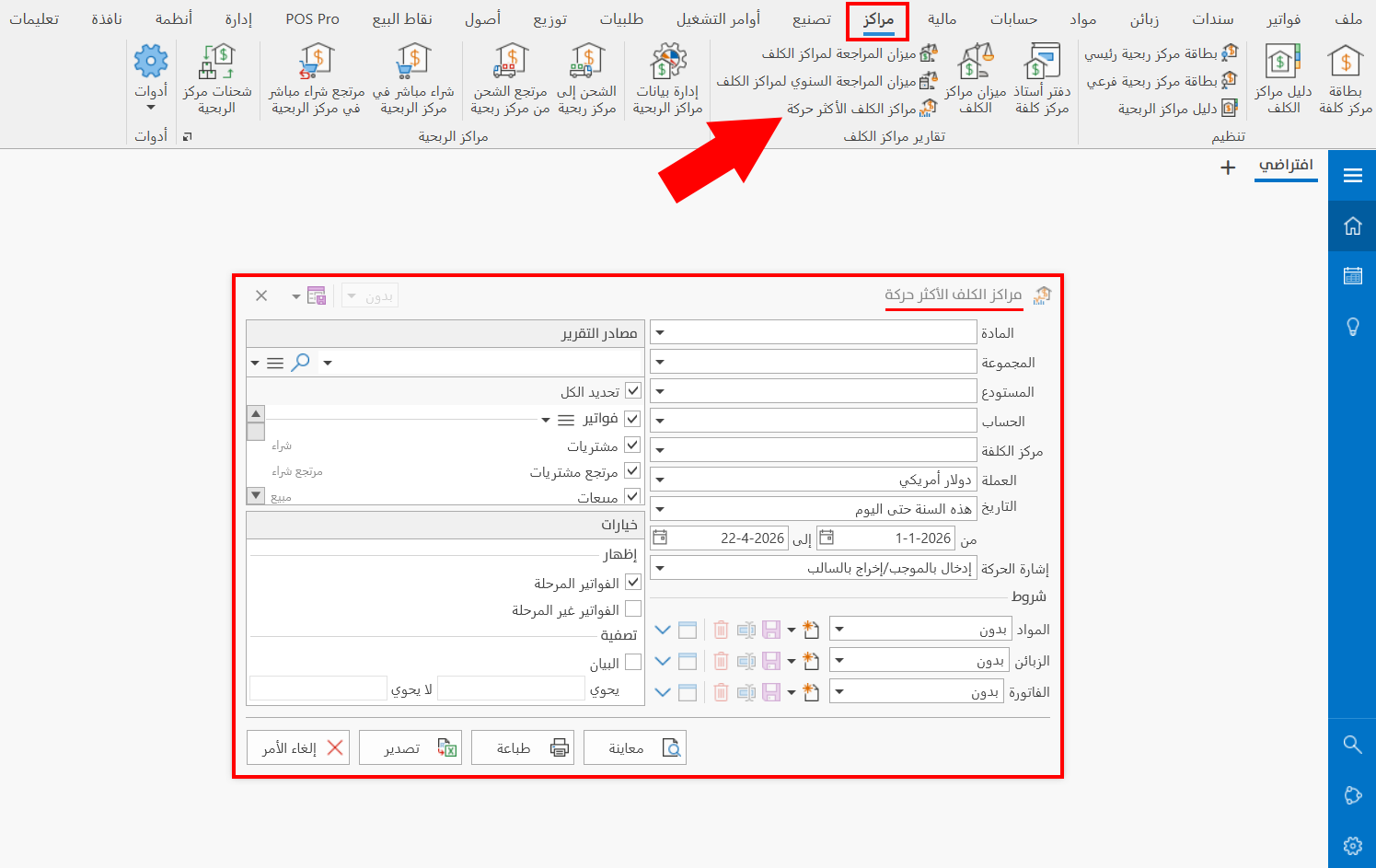Open the مراكز ribbon tab
The width and height of the screenshot is (1376, 868).
[878, 19]
